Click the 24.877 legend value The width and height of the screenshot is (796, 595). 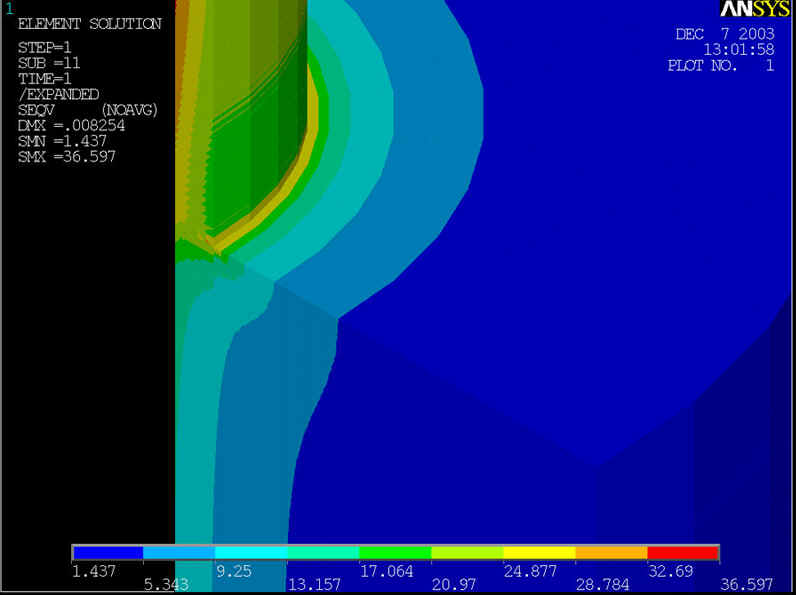coord(530,572)
